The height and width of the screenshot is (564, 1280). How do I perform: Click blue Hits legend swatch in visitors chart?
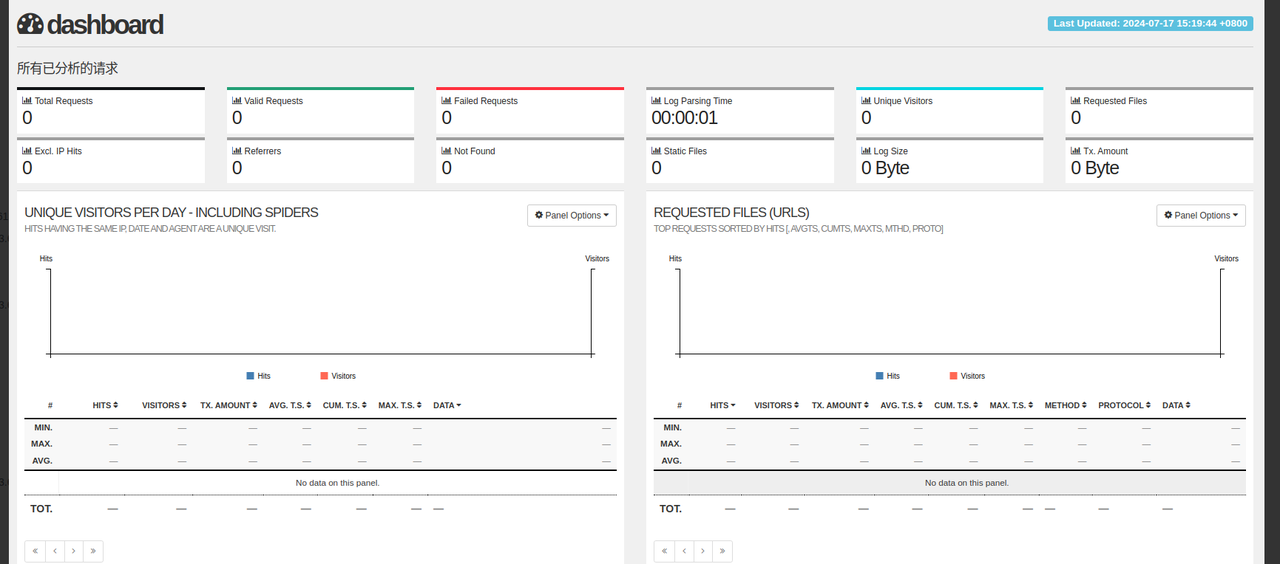click(x=251, y=376)
